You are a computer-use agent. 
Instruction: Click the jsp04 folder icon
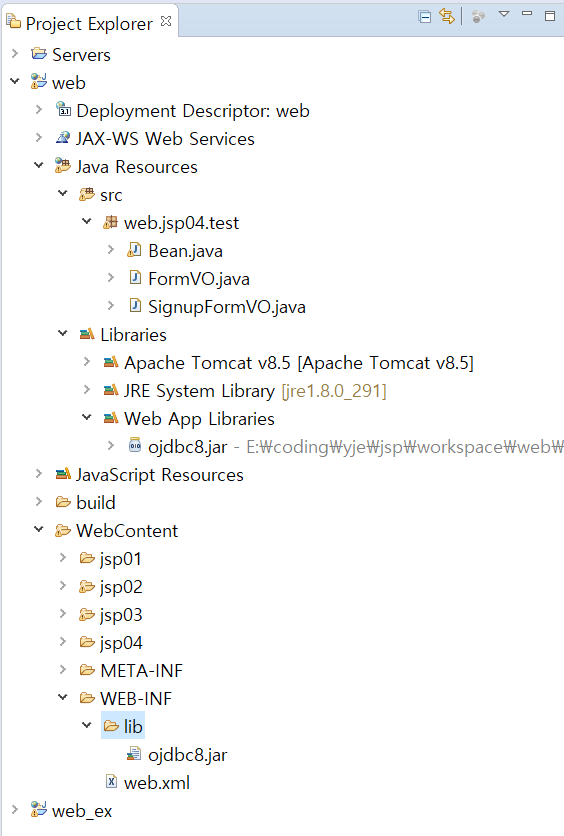[x=87, y=641]
